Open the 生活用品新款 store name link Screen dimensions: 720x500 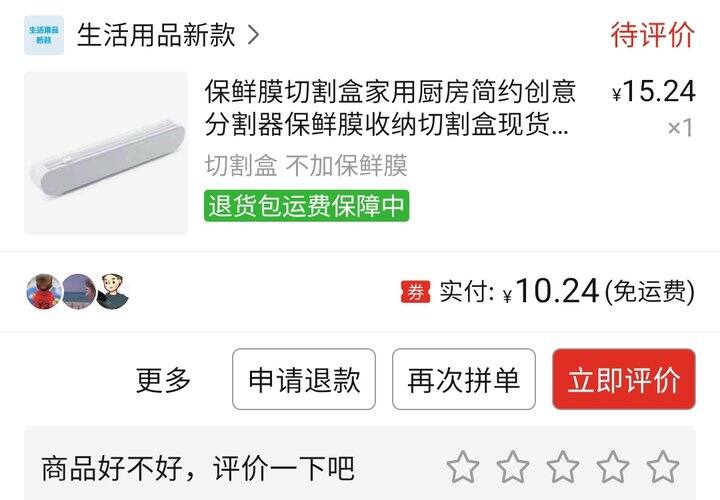pos(156,35)
